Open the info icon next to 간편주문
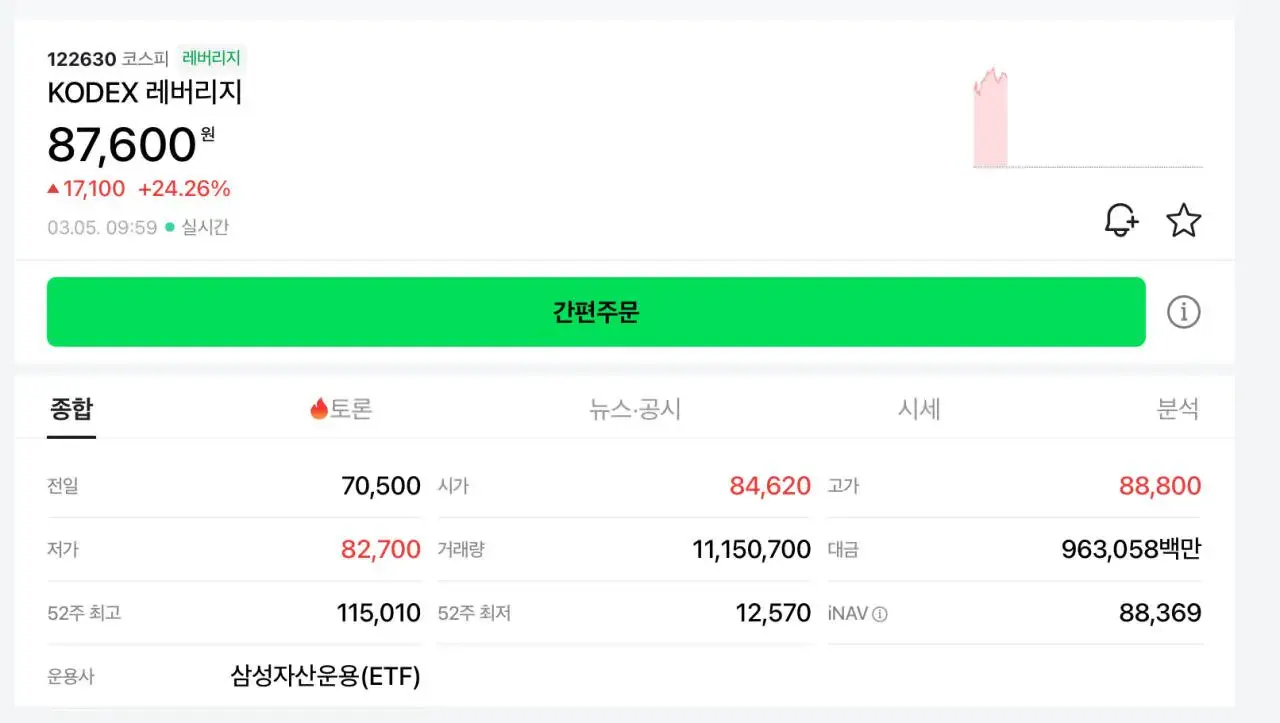This screenshot has height=723, width=1280. [x=1184, y=311]
